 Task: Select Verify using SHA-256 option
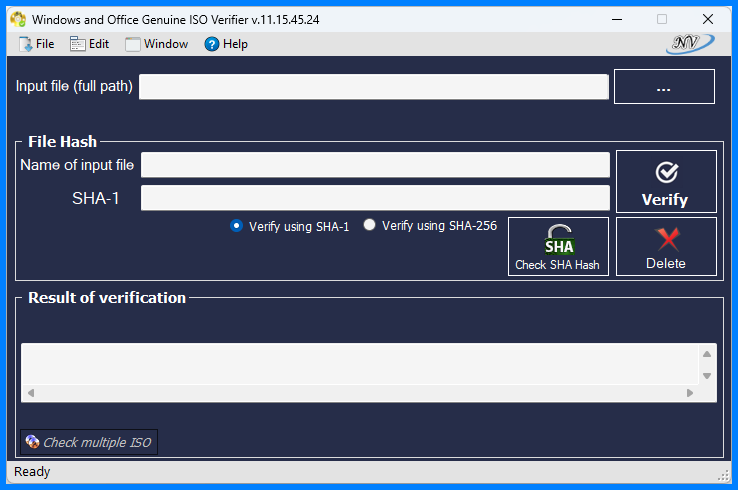click(x=370, y=226)
